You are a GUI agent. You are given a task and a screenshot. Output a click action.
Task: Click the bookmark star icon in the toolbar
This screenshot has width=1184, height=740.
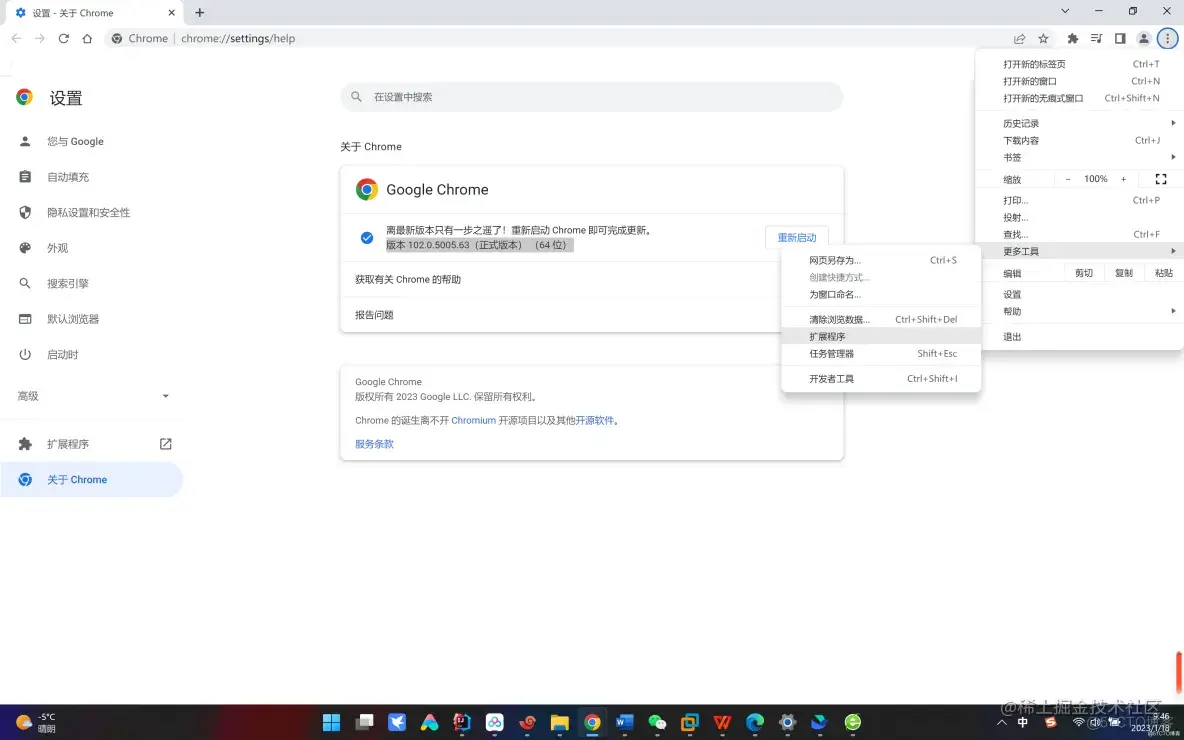pos(1043,38)
